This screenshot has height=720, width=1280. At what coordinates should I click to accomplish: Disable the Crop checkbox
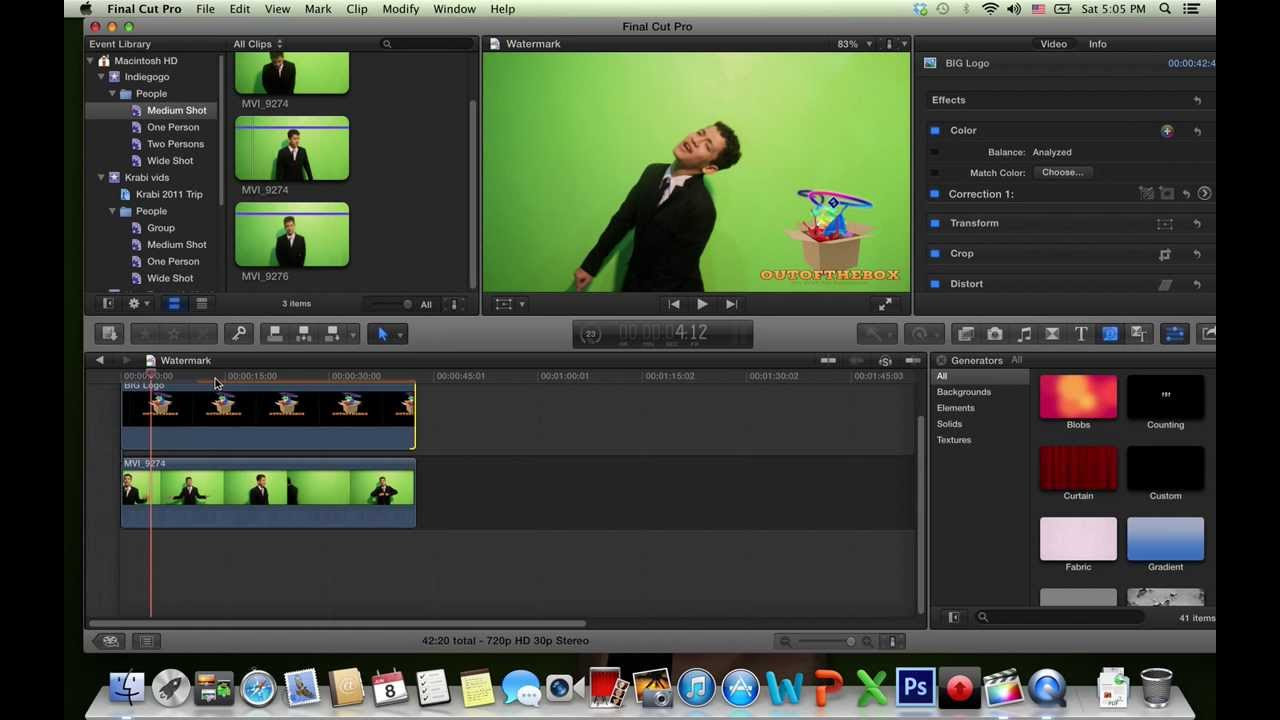coord(935,254)
